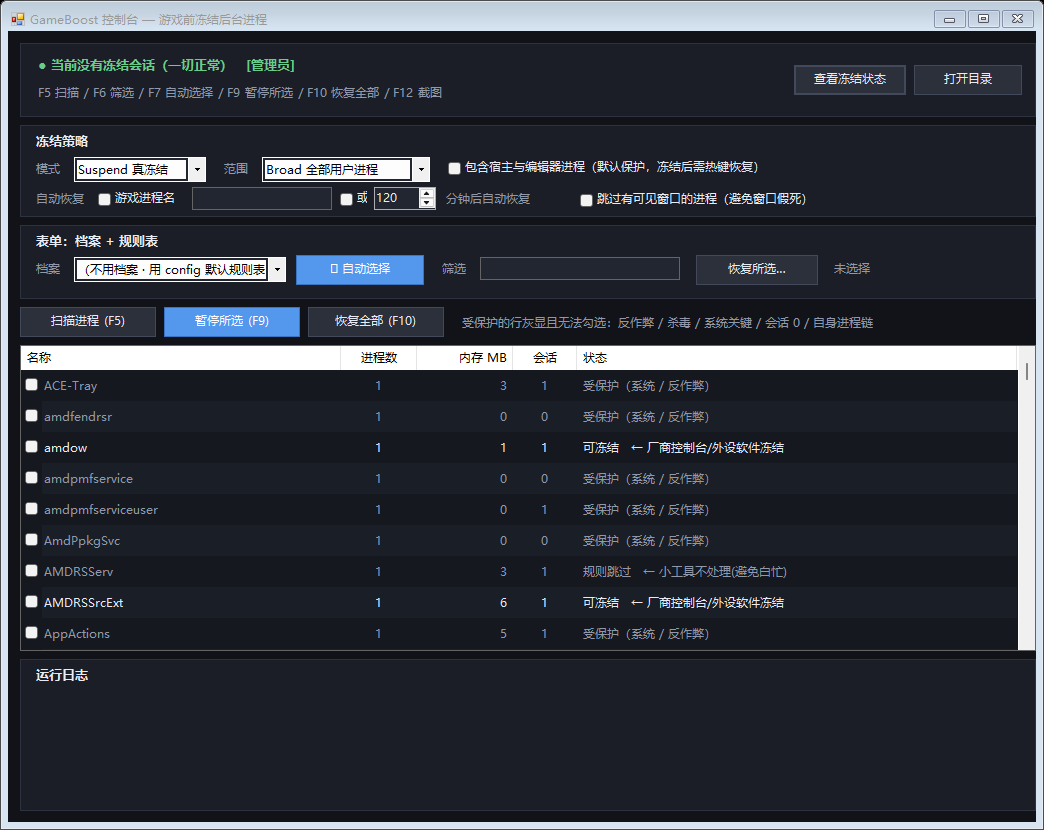The image size is (1044, 830).
Task: Check the AppActions row checkbox
Action: click(x=31, y=632)
